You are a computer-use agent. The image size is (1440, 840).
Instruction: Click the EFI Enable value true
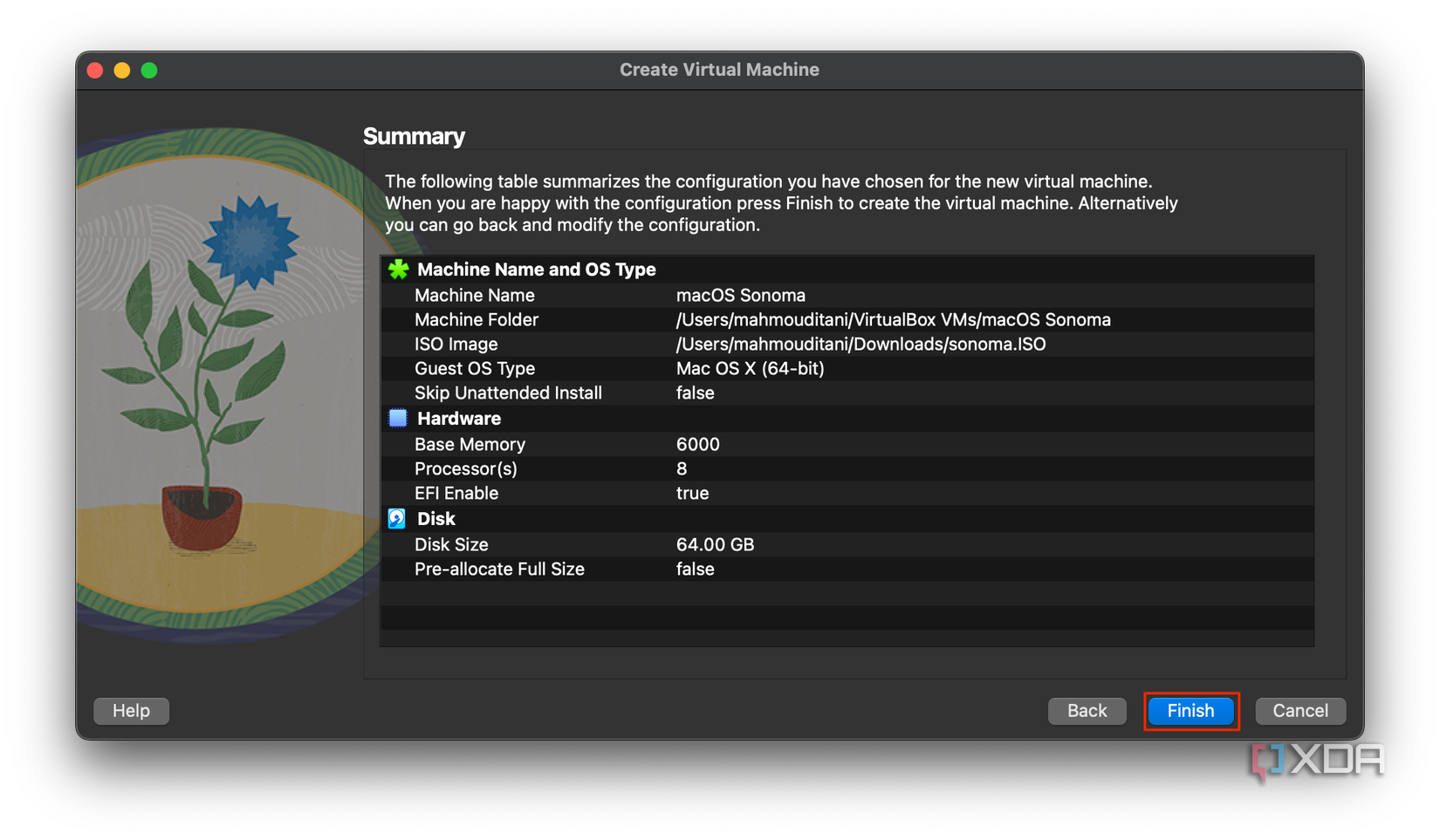point(692,493)
